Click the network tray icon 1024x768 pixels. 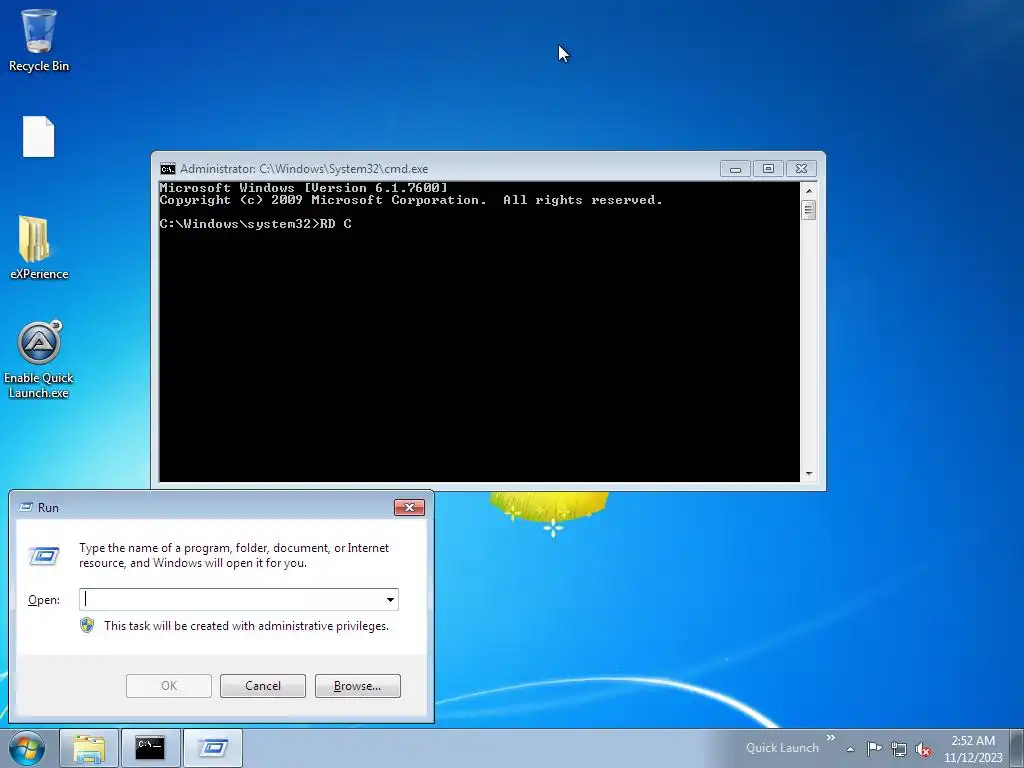899,749
